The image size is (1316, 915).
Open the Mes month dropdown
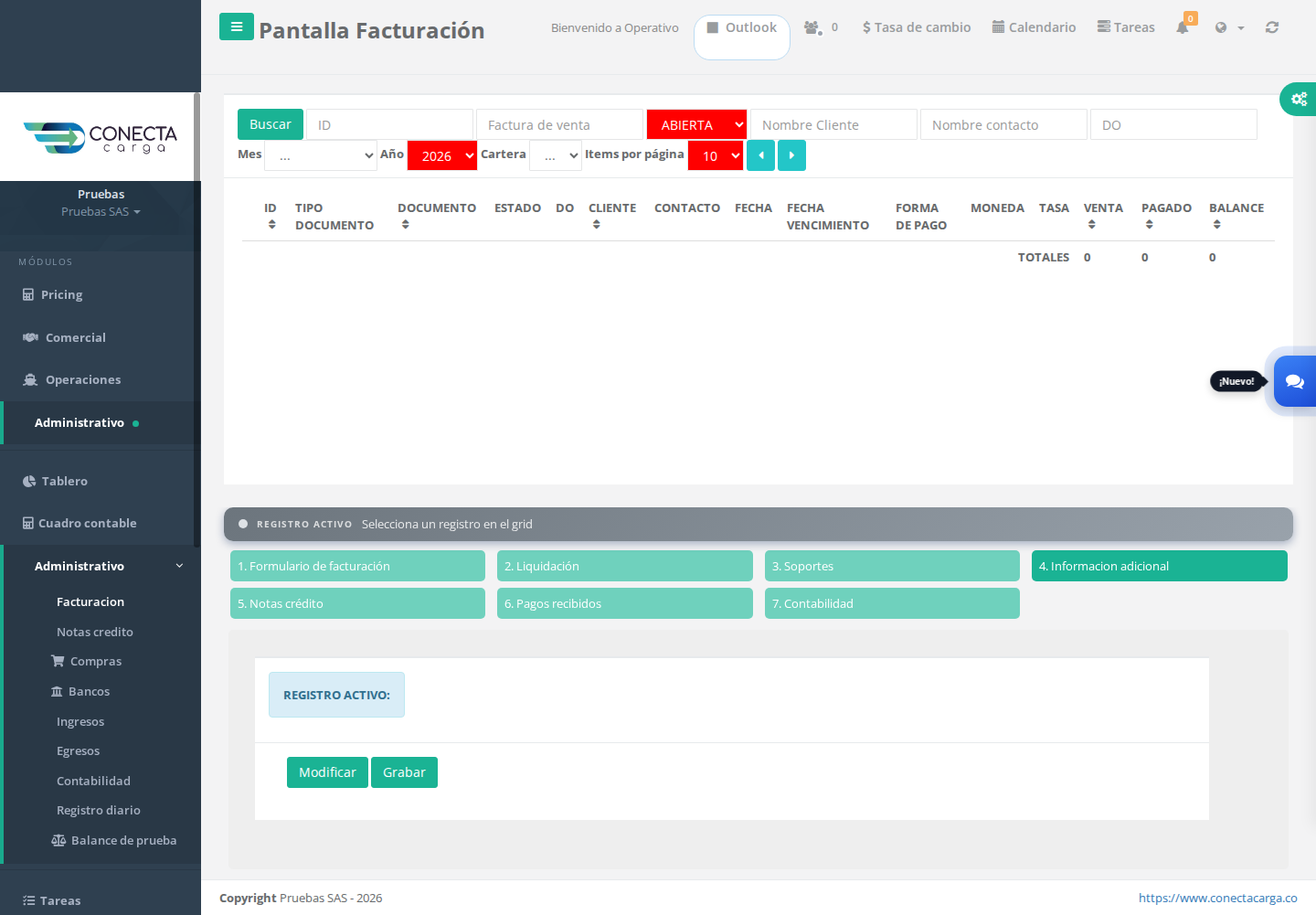coord(321,155)
